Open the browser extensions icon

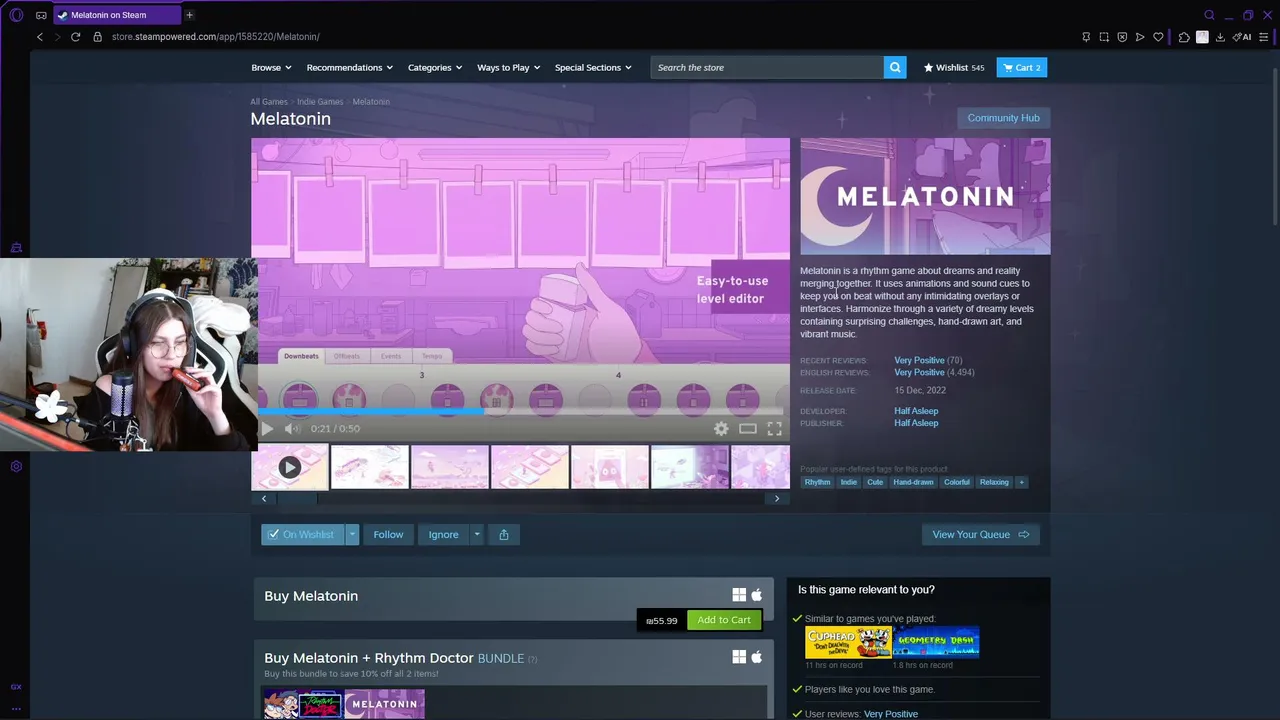[x=1184, y=37]
